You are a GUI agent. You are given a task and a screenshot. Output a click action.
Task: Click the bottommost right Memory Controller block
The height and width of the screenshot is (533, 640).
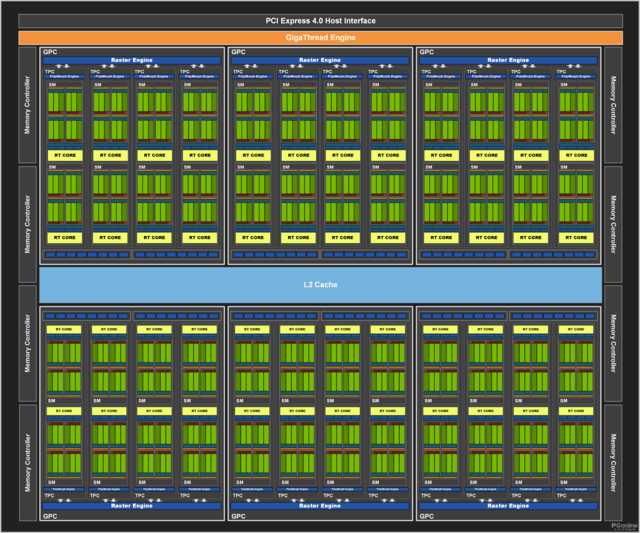click(613, 462)
